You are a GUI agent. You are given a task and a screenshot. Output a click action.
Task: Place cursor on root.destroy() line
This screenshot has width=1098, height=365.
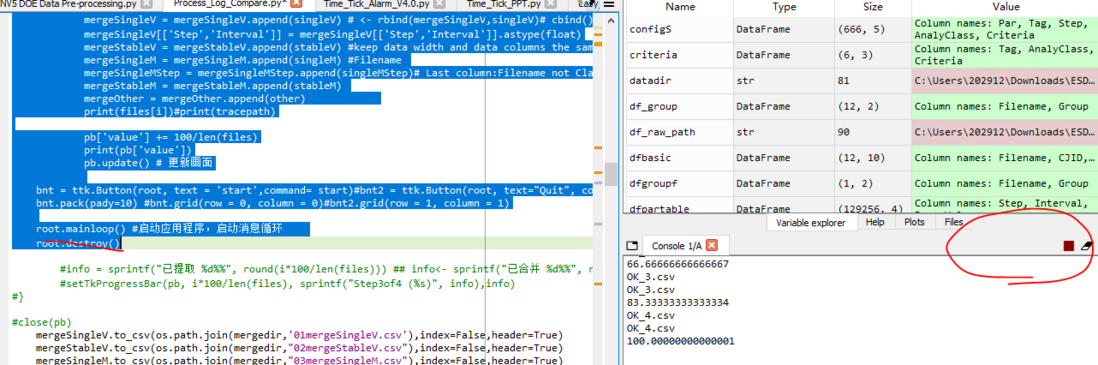point(79,244)
